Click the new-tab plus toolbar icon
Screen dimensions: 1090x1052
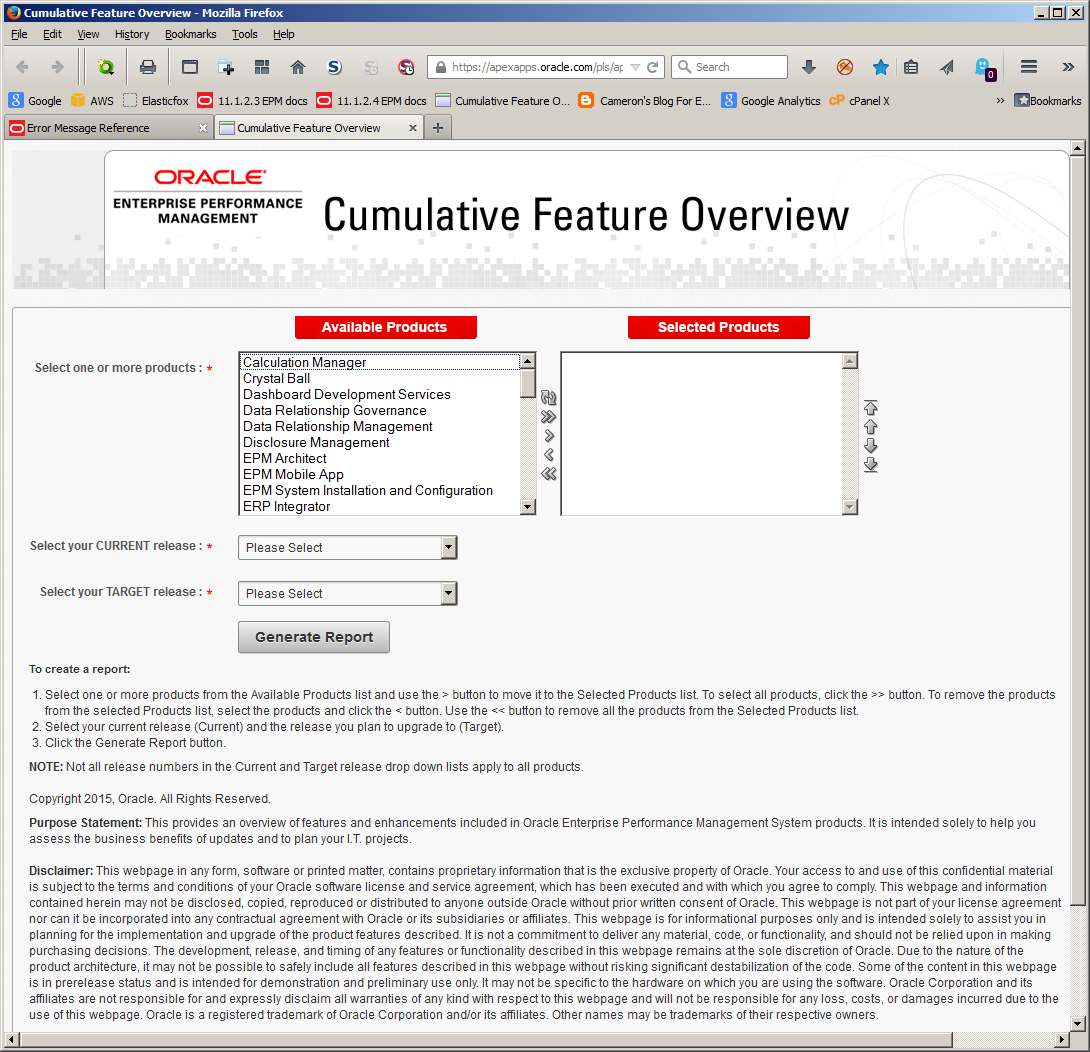(x=226, y=67)
